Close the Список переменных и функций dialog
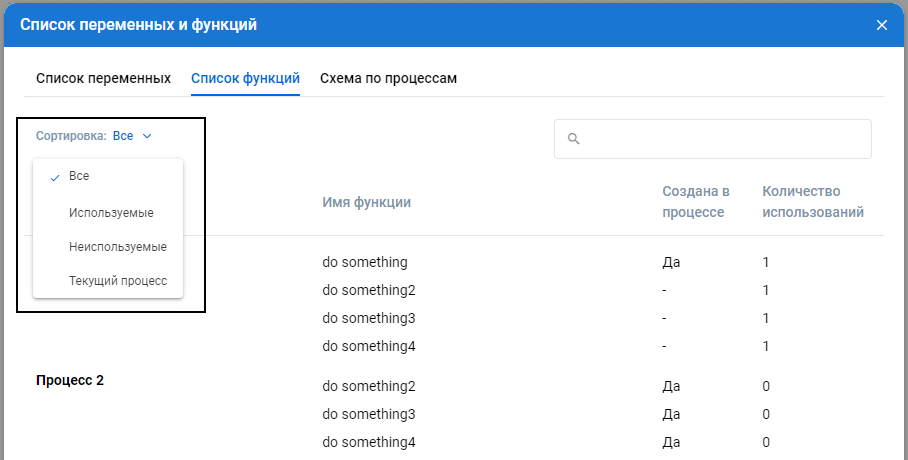 tap(881, 25)
